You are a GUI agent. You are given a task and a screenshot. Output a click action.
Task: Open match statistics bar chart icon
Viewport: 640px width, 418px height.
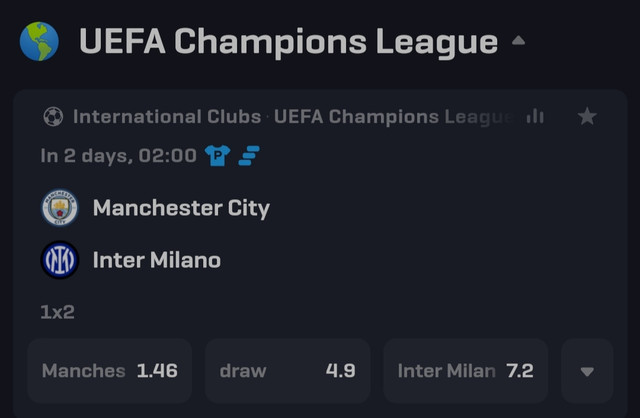[x=535, y=116]
